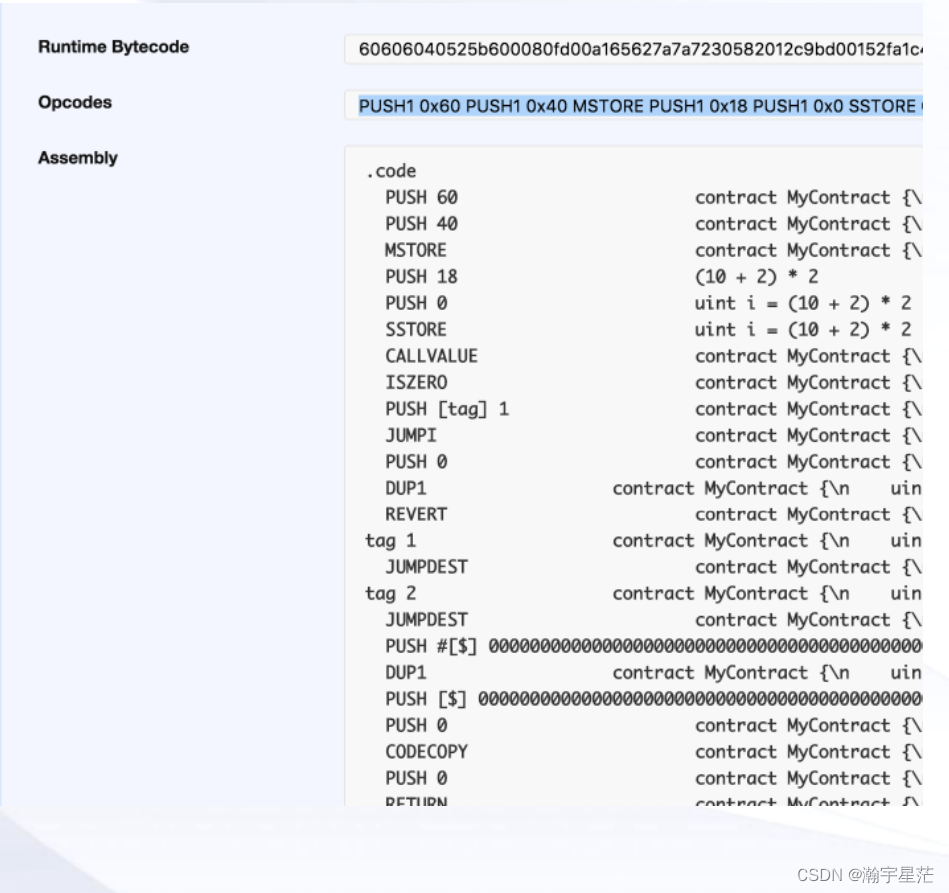
Task: Click the PUSH 40 instruction
Action: coord(422,224)
